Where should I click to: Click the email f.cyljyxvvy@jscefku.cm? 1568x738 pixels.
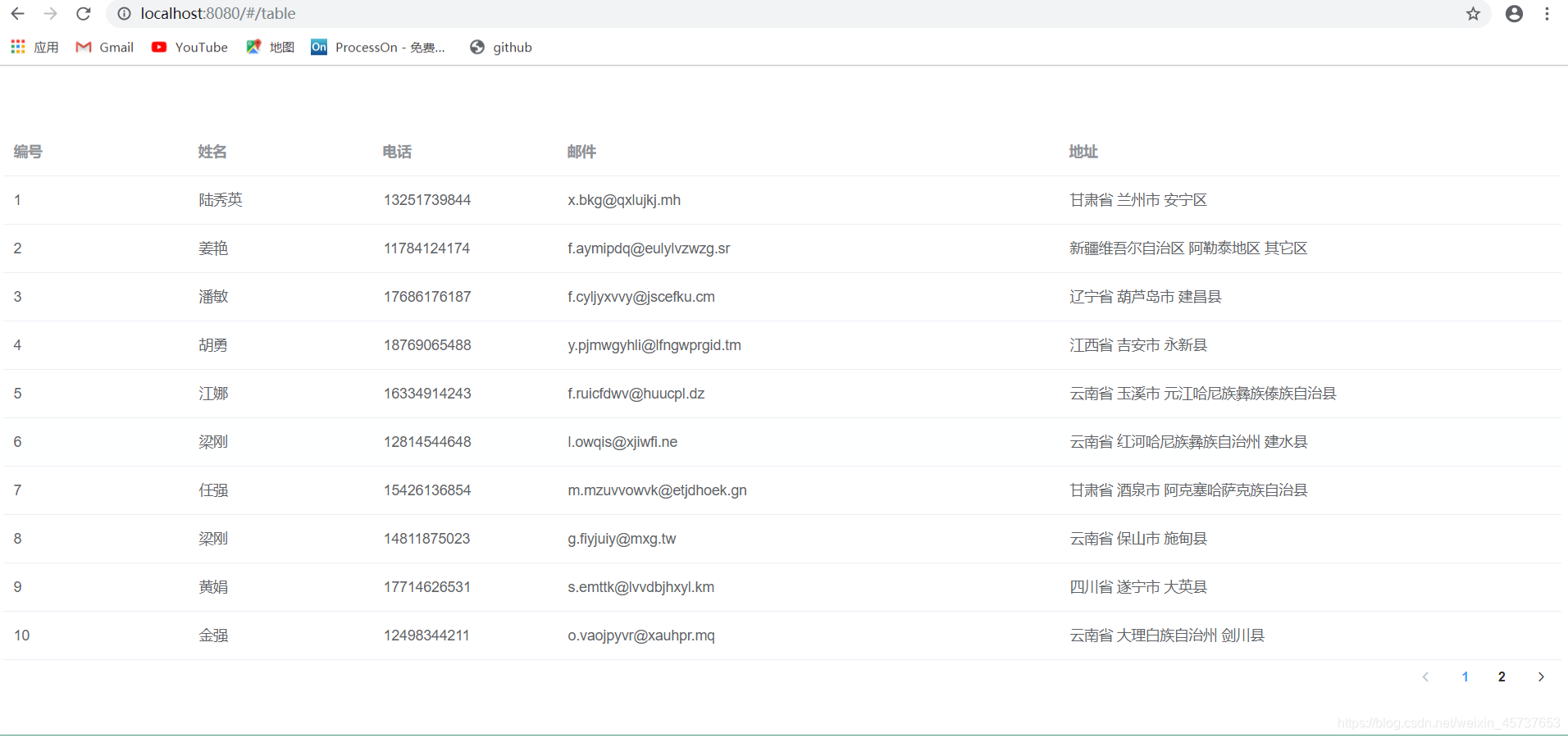pyautogui.click(x=641, y=297)
